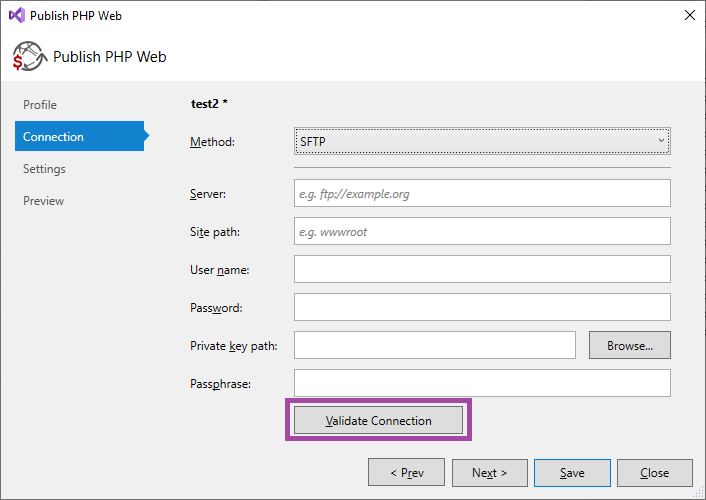The image size is (706, 500).
Task: Click the Validate Connection button
Action: 379,421
